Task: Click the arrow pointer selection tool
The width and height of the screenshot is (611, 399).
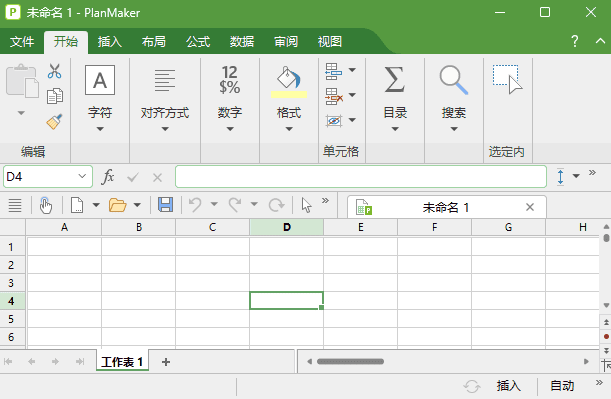Action: coord(307,205)
